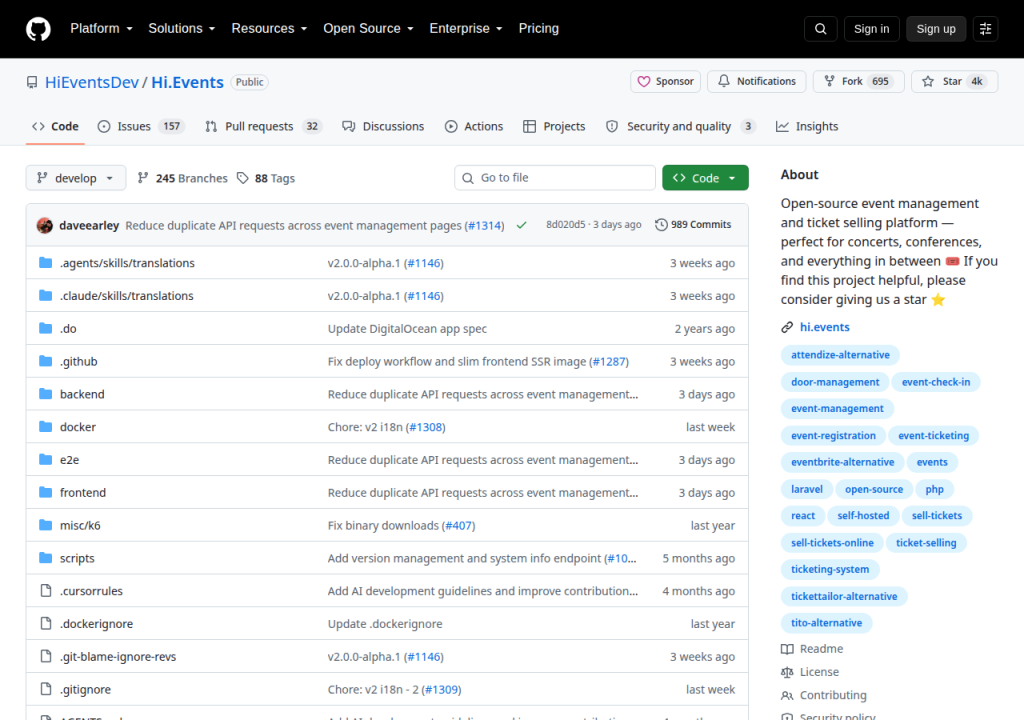Star the repository via Star button
Image resolution: width=1024 pixels, height=720 pixels.
(954, 82)
